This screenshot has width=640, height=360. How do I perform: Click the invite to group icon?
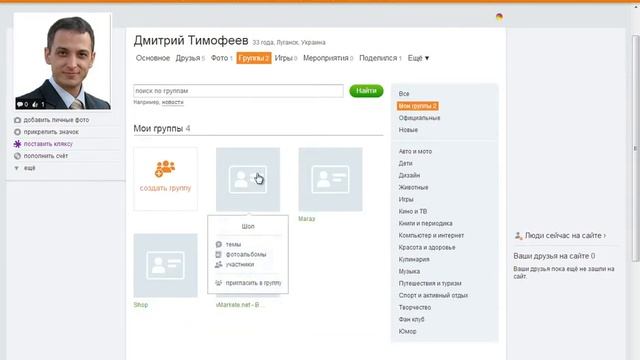[219, 283]
